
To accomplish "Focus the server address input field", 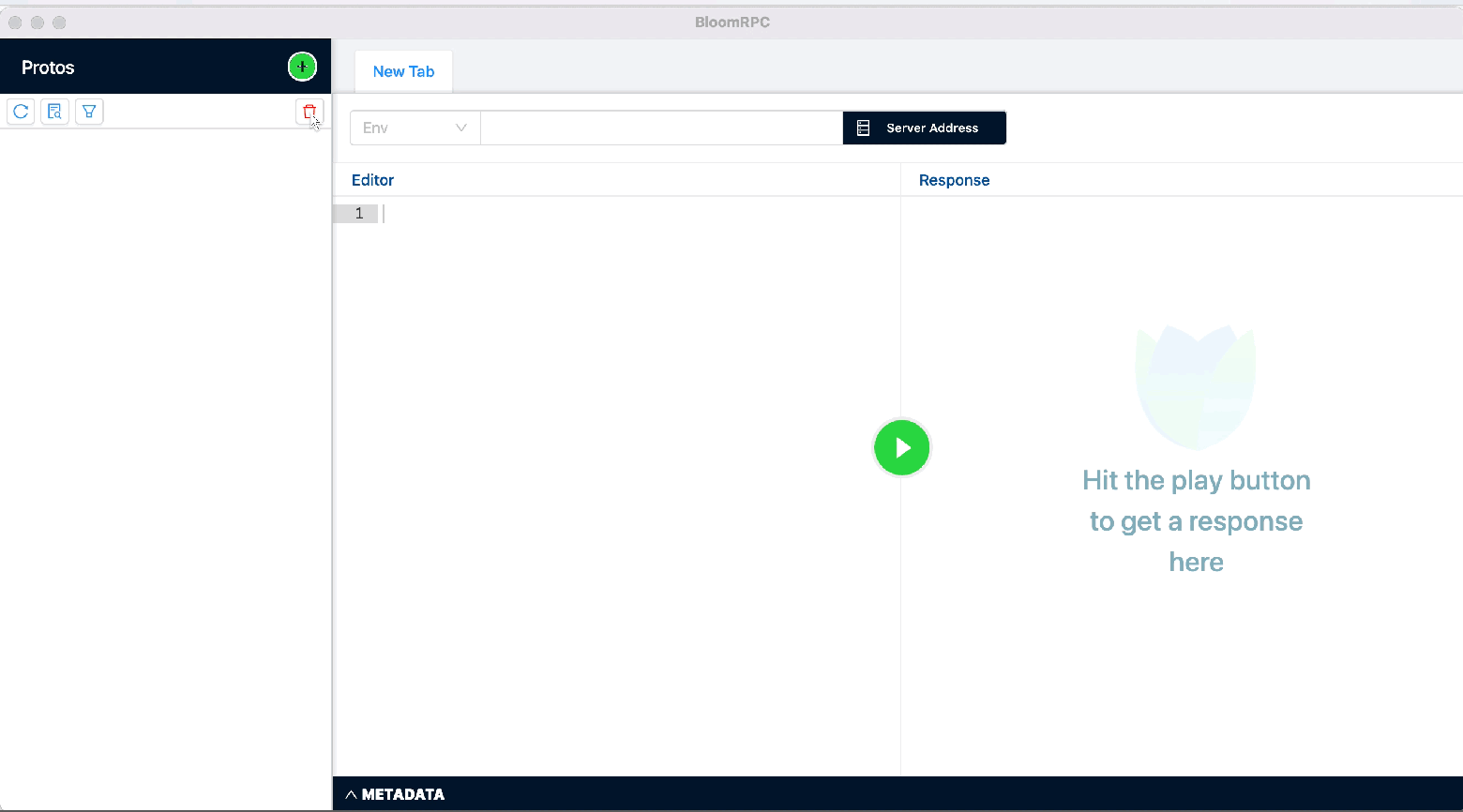I will (661, 128).
